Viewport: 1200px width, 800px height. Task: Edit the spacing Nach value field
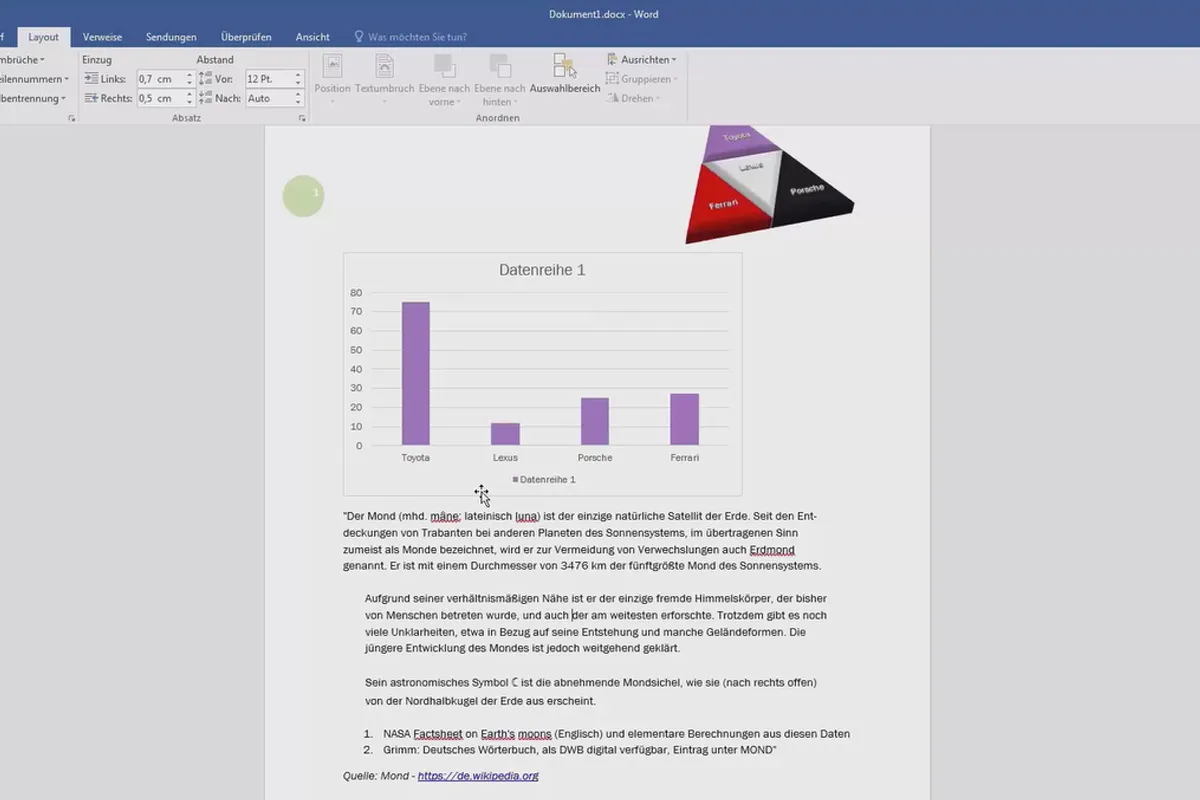pyautogui.click(x=268, y=98)
